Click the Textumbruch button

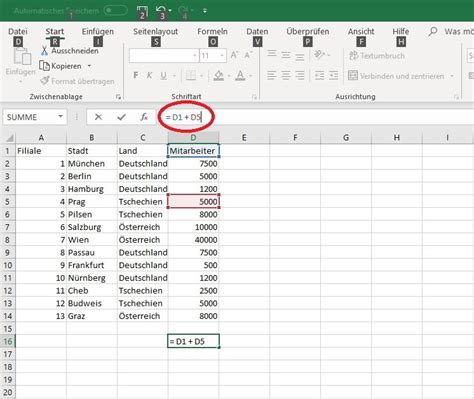click(377, 56)
